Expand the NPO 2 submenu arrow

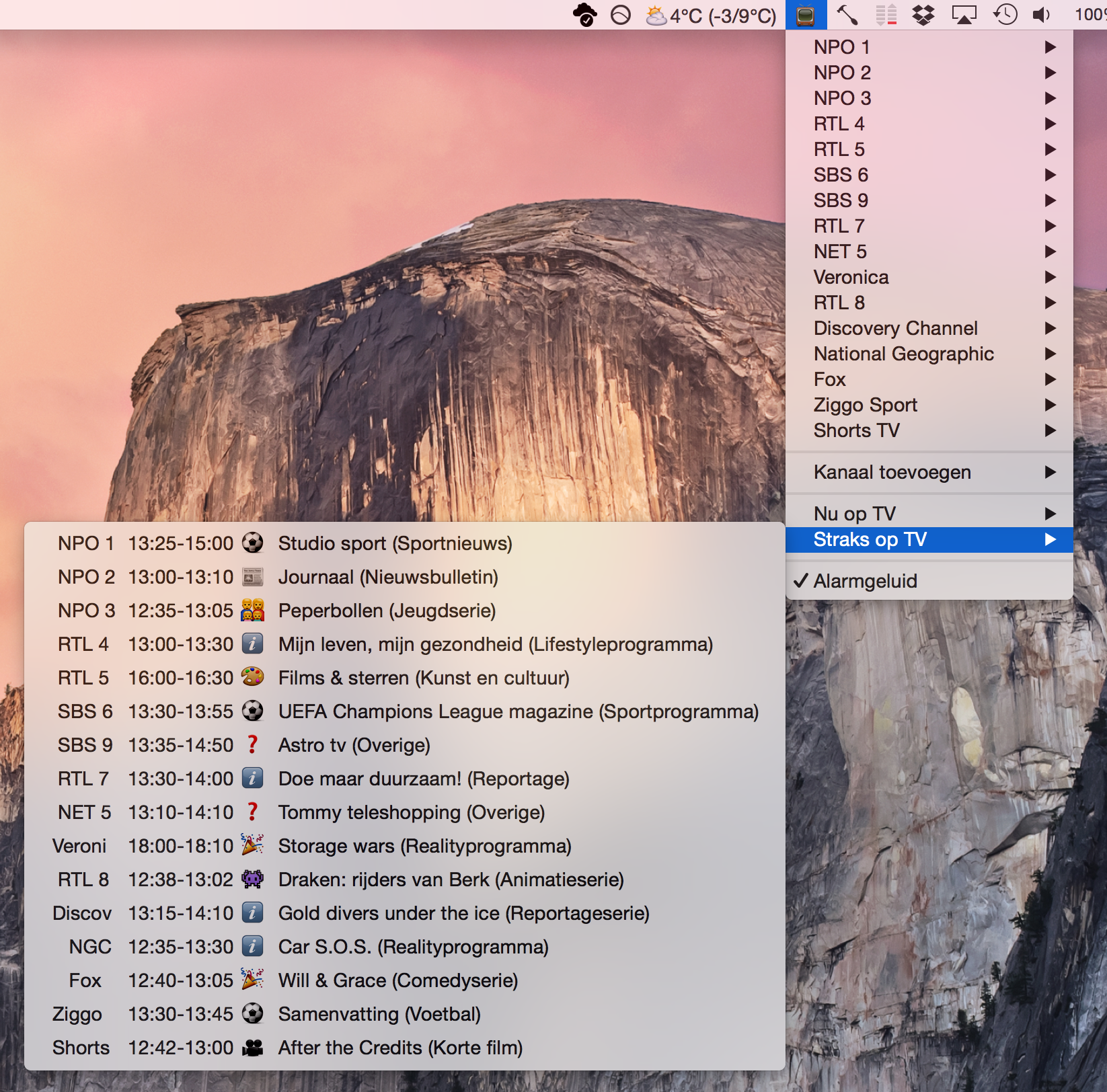pyautogui.click(x=1051, y=73)
